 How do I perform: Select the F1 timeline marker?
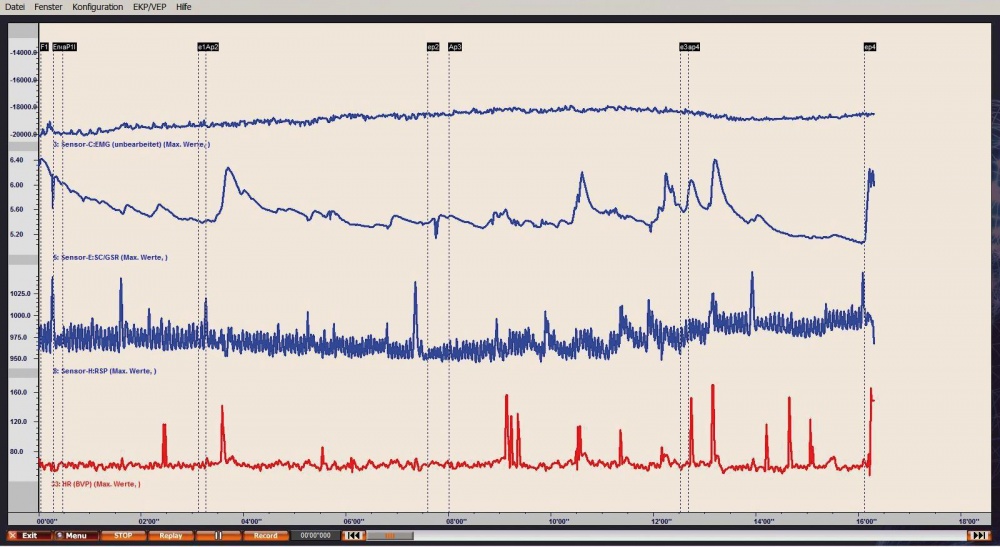[44, 47]
